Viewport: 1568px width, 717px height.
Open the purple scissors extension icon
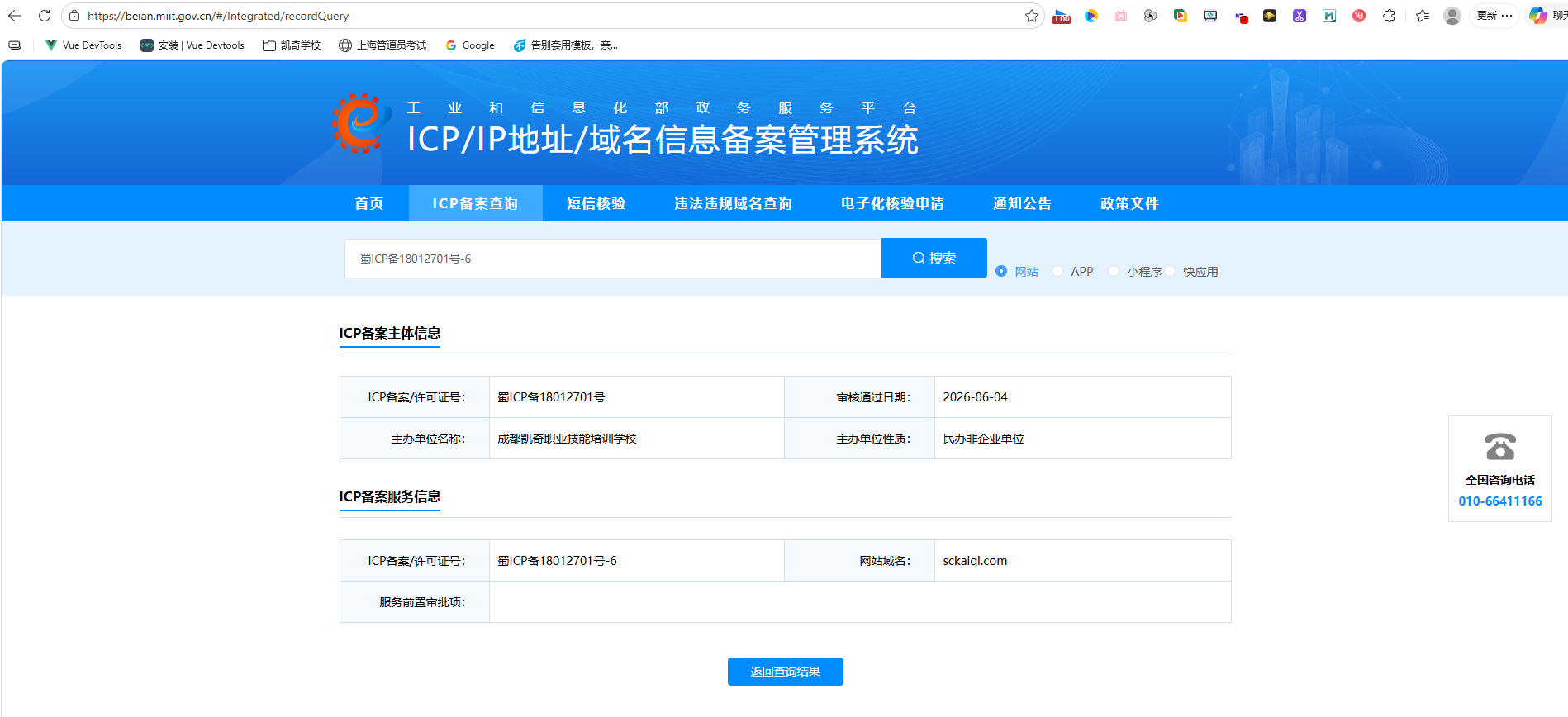(1300, 16)
